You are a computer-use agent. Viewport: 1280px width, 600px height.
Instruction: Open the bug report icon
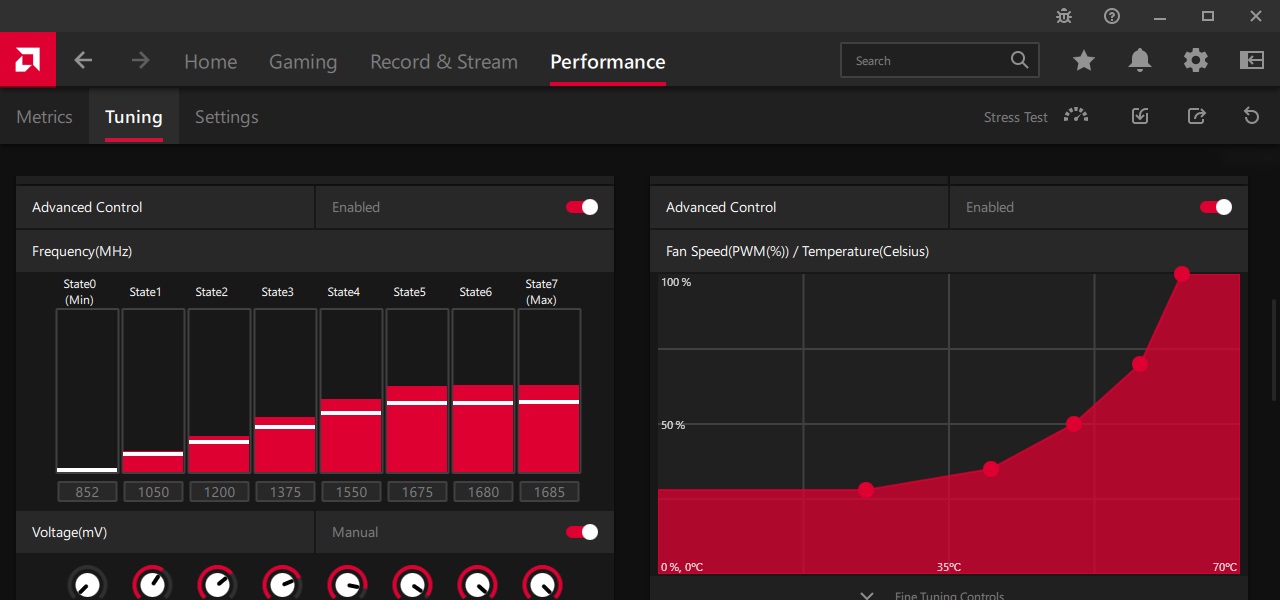1064,16
